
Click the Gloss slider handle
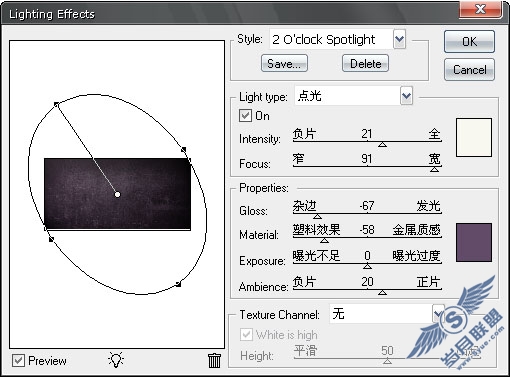pyautogui.click(x=317, y=216)
